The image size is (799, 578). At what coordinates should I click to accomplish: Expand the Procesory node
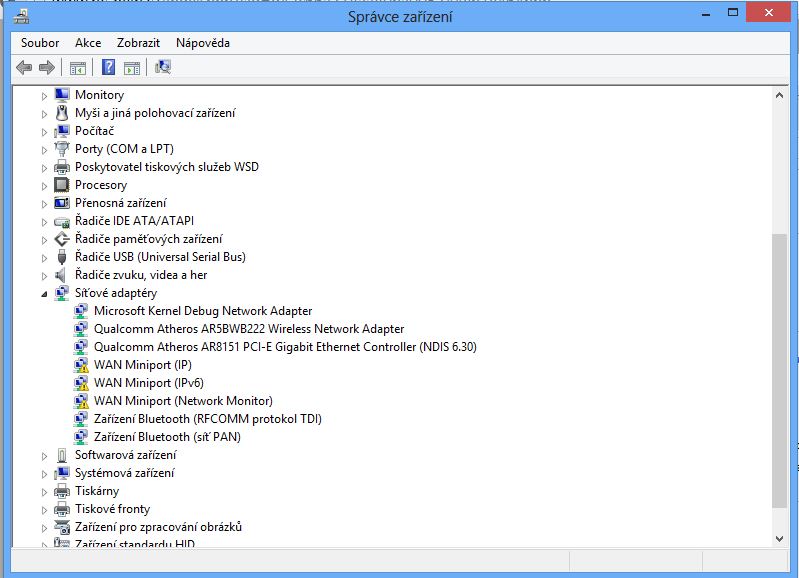pos(44,186)
